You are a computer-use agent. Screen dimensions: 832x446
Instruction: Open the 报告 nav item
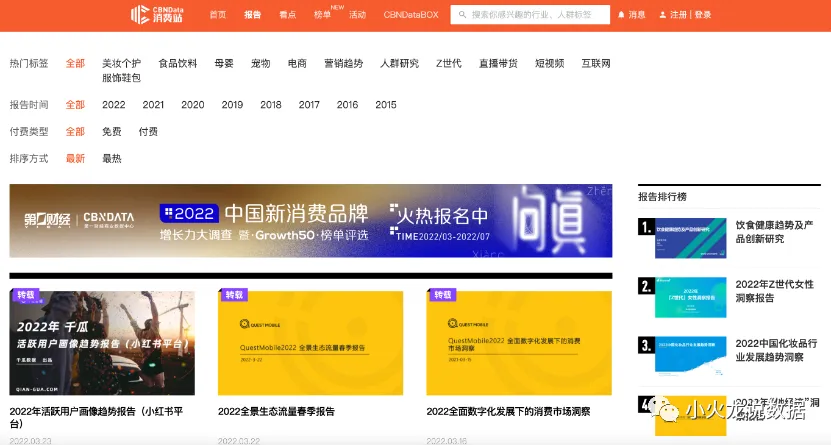[253, 15]
